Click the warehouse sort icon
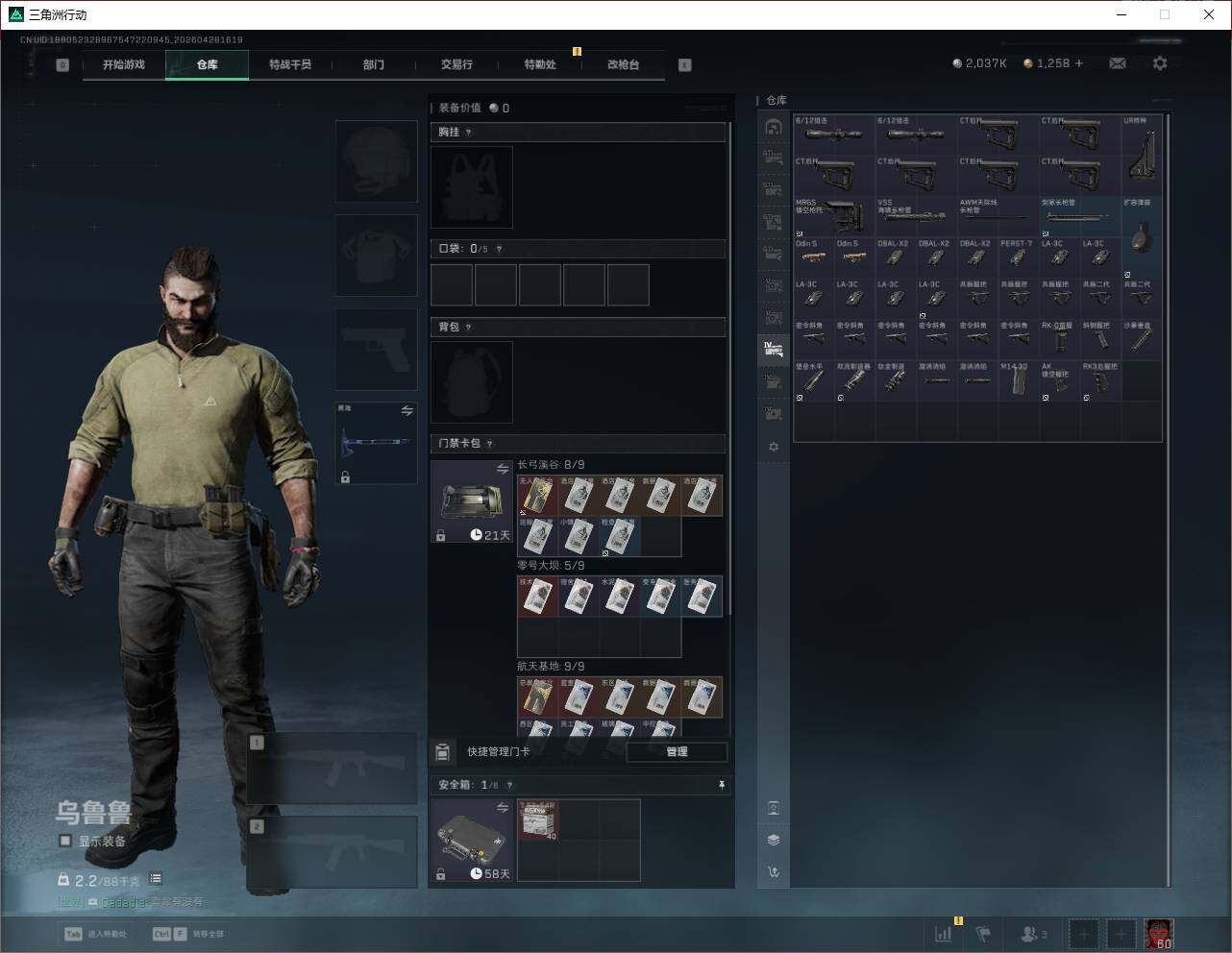The width and height of the screenshot is (1232, 953). click(774, 872)
